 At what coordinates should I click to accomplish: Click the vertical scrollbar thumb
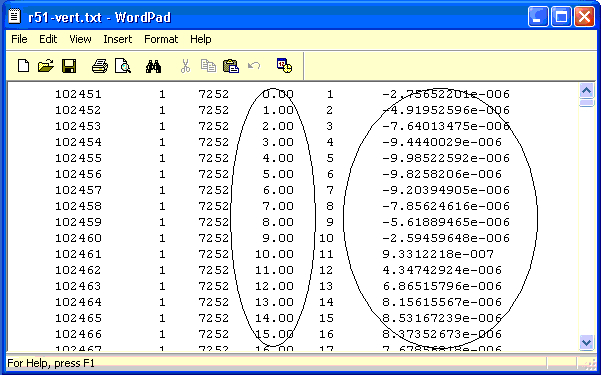pos(587,103)
